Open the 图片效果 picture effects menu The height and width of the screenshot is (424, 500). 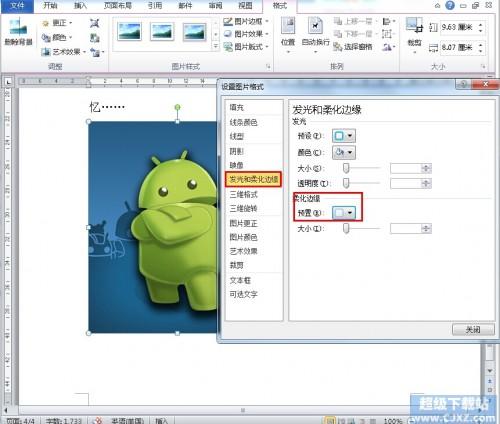(x=246, y=34)
